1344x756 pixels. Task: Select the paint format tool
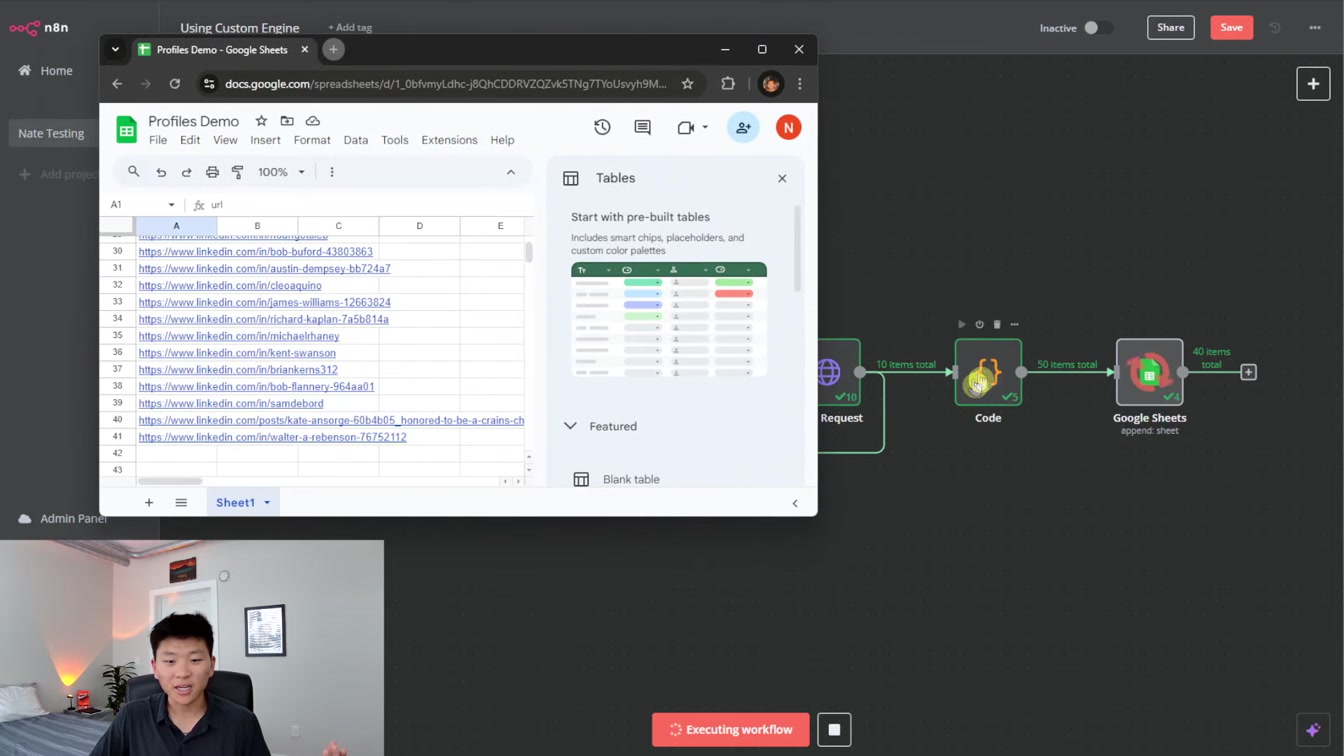237,172
